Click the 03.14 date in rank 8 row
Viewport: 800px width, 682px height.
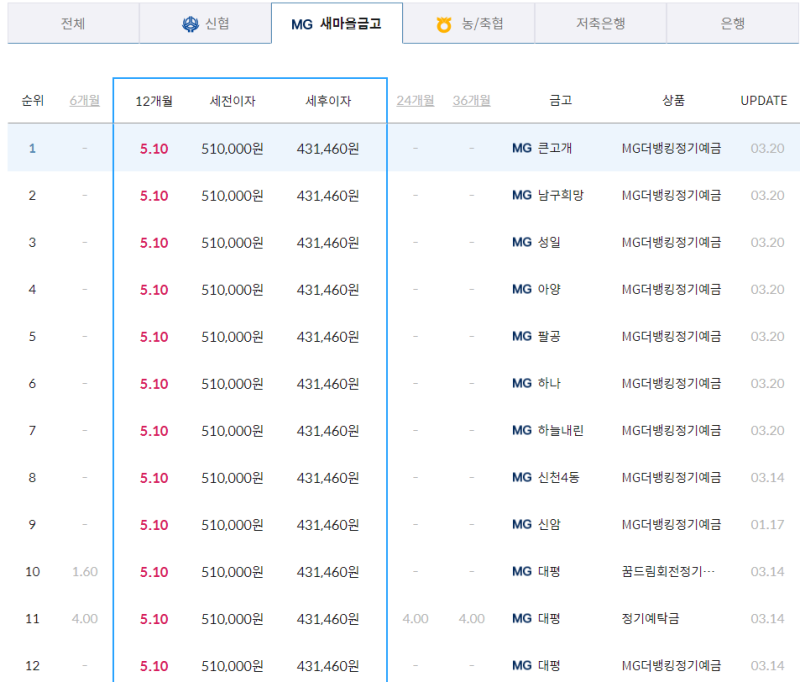click(767, 477)
